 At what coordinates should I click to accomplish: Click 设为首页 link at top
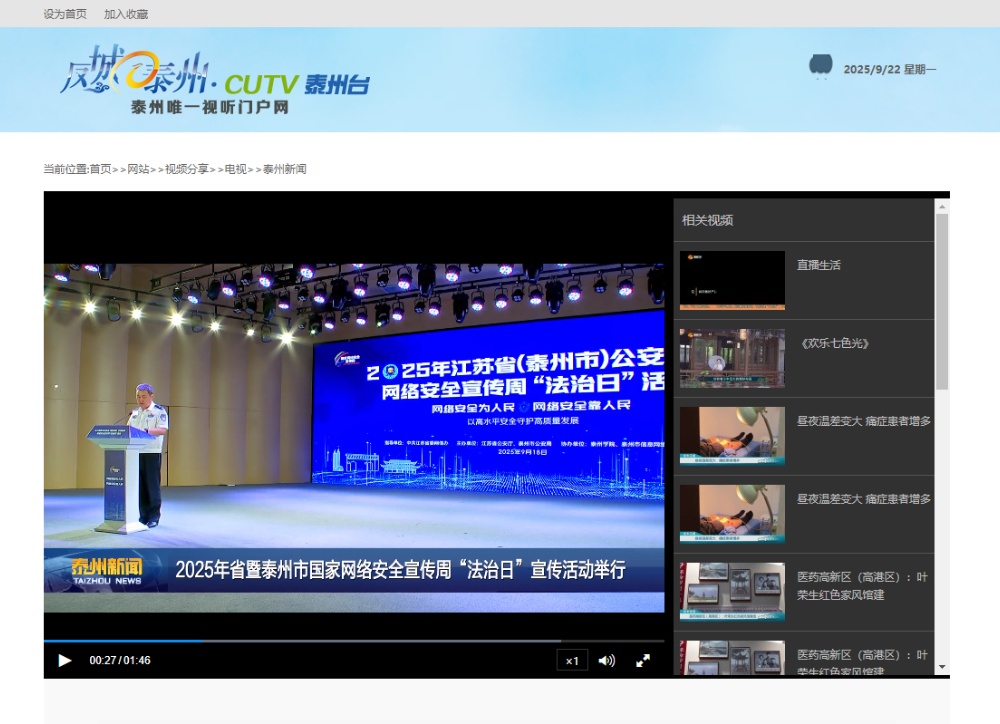(x=65, y=14)
